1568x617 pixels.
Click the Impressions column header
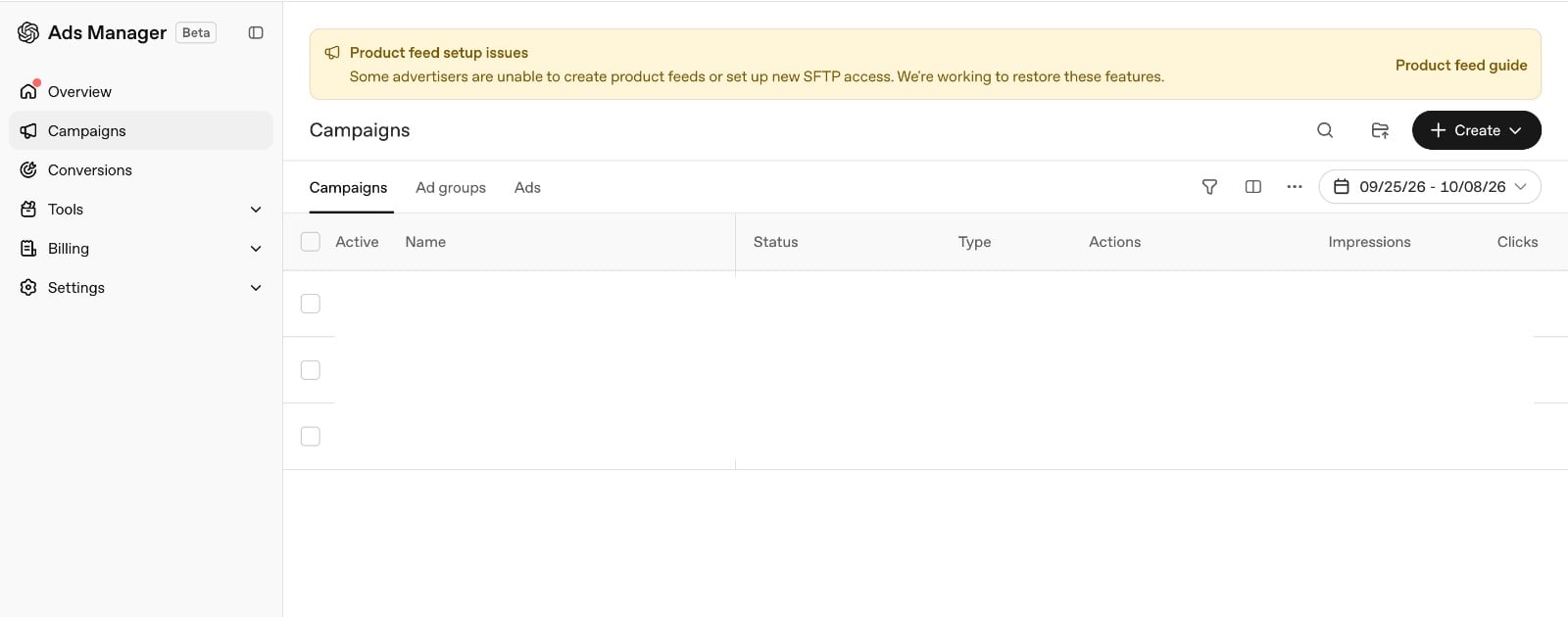[x=1369, y=242]
